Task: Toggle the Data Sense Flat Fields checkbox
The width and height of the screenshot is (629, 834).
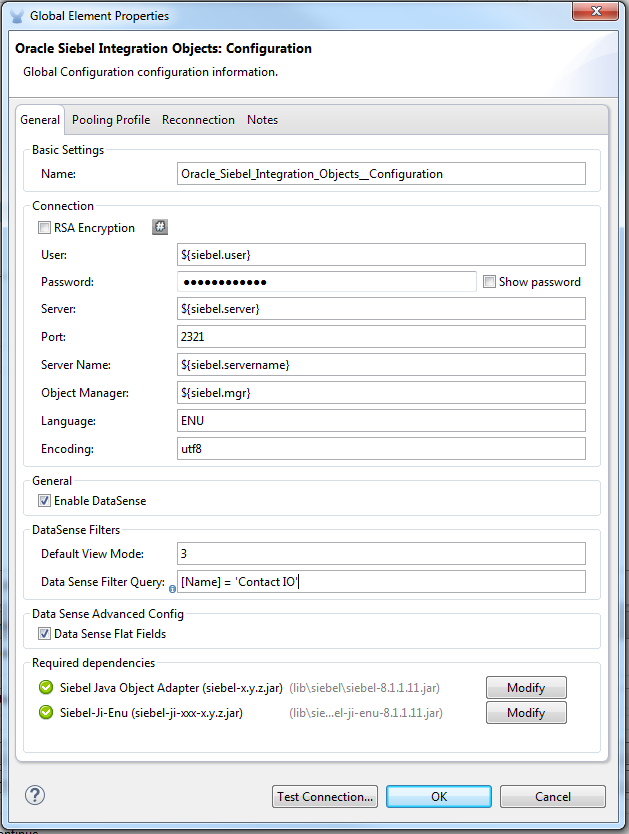Action: pyautogui.click(x=44, y=633)
